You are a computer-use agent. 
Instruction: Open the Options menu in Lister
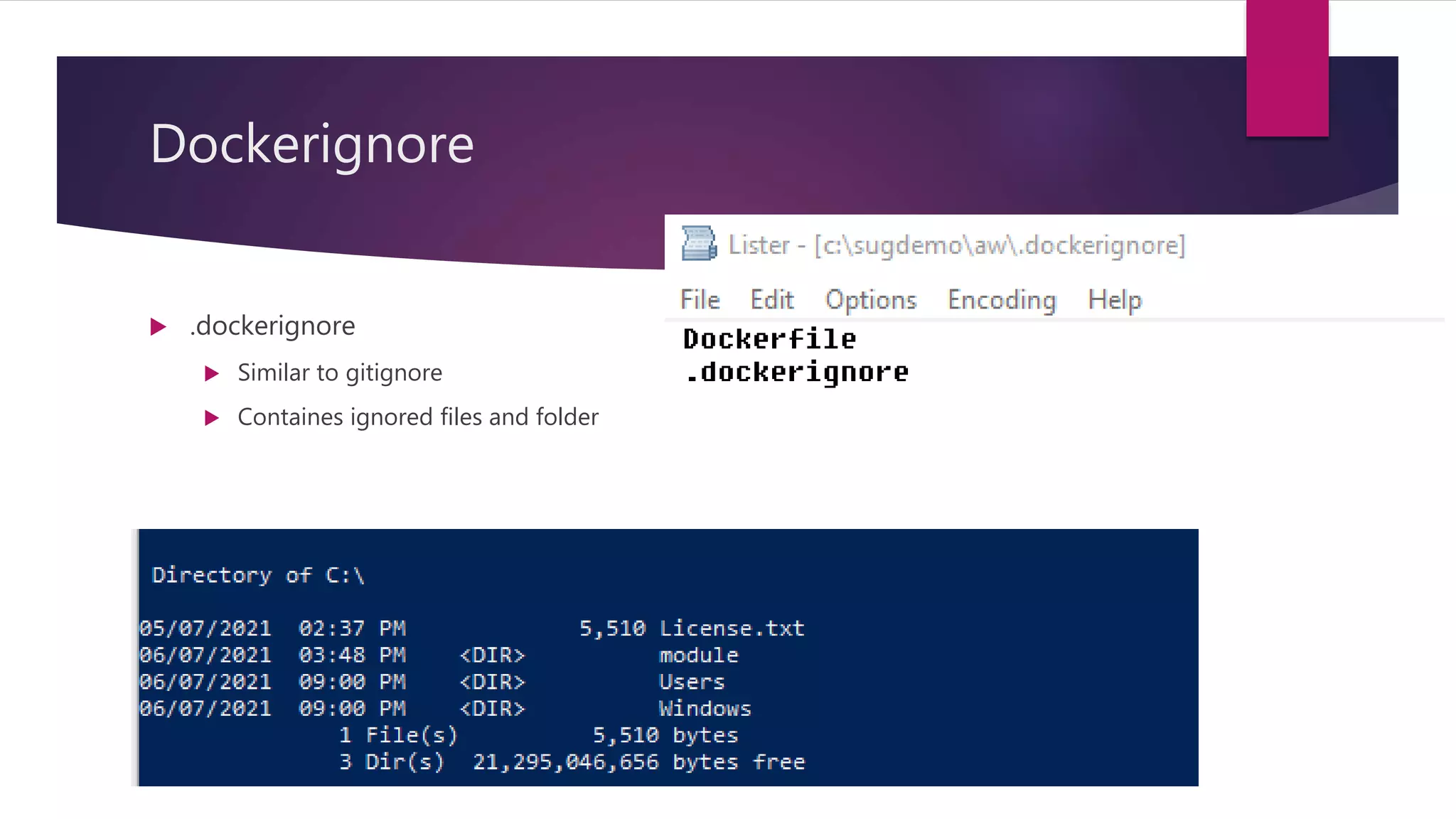871,301
